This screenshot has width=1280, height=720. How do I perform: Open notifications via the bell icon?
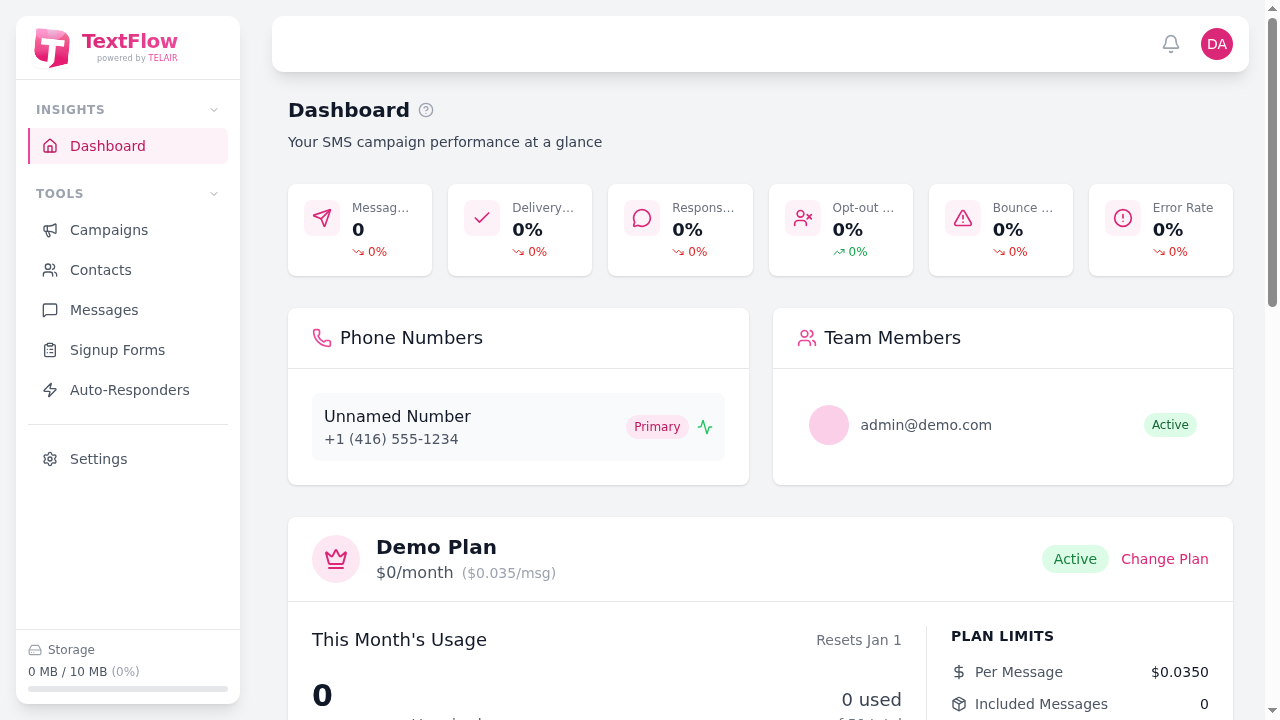[1170, 44]
